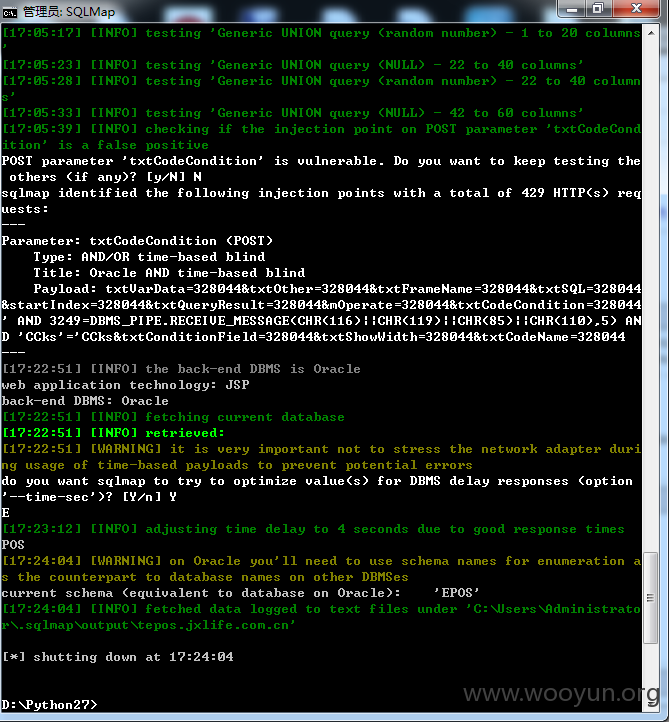
Task: Click the '429 HTTP(s)' request count text
Action: pos(565,193)
